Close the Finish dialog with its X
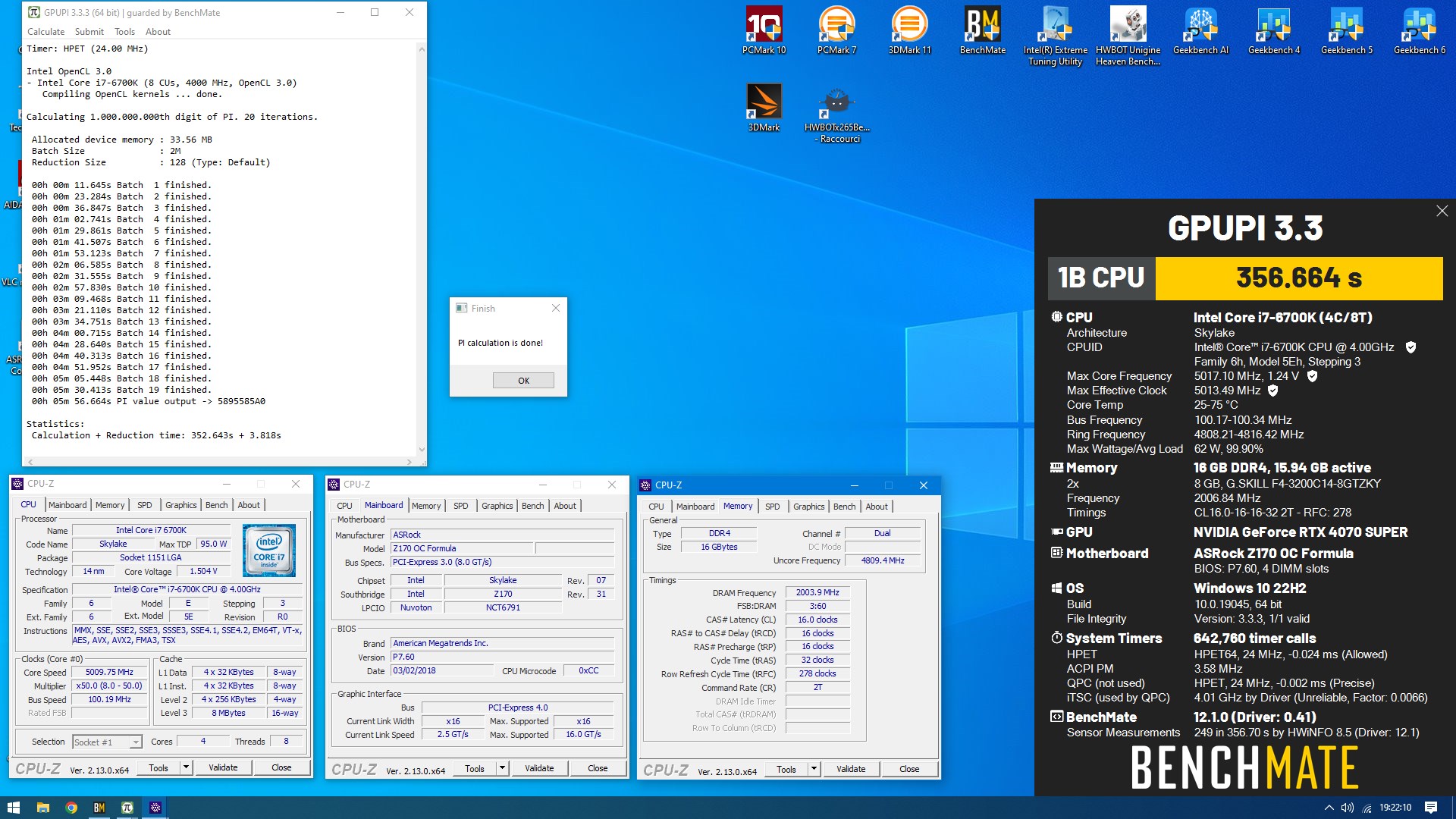This screenshot has width=1456, height=819. (x=556, y=308)
